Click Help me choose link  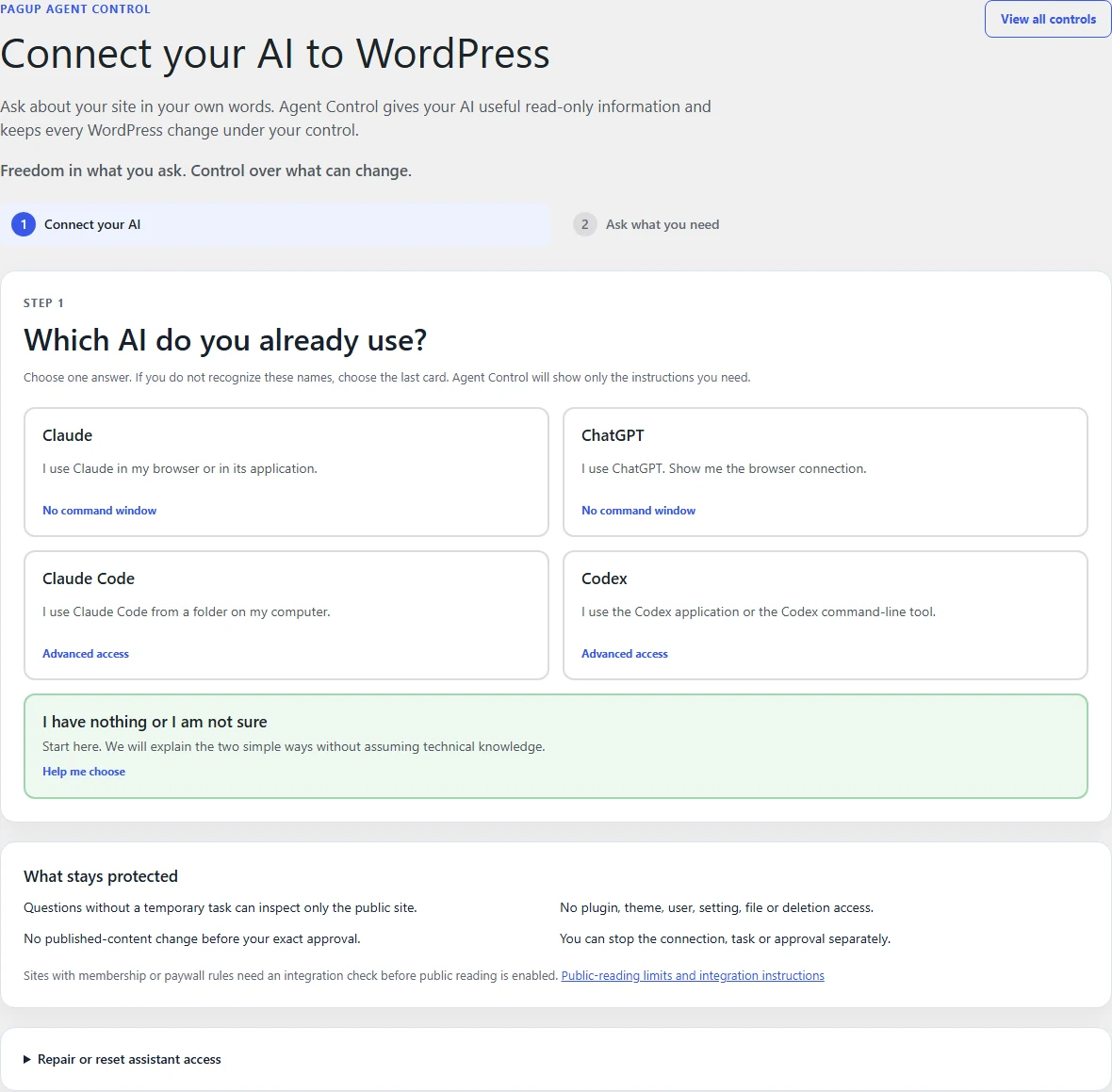coord(84,772)
